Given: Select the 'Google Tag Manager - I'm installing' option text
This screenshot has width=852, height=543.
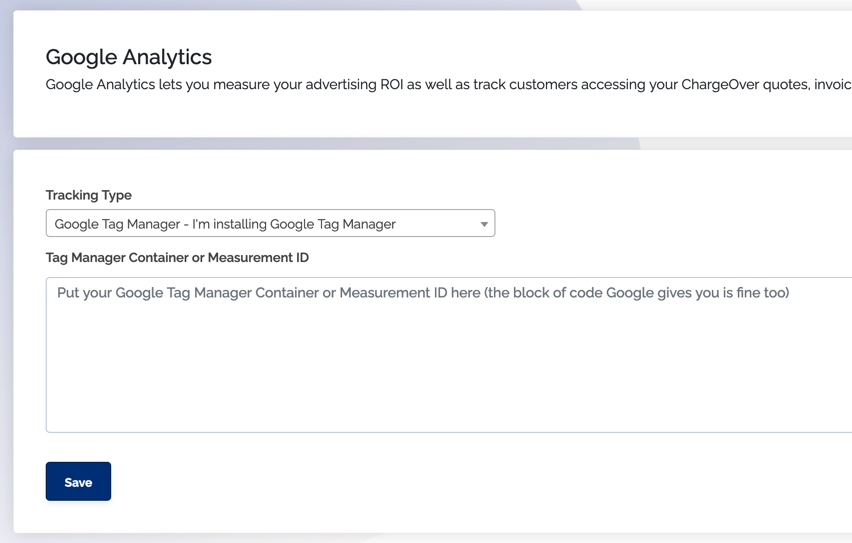Looking at the screenshot, I should tap(225, 224).
